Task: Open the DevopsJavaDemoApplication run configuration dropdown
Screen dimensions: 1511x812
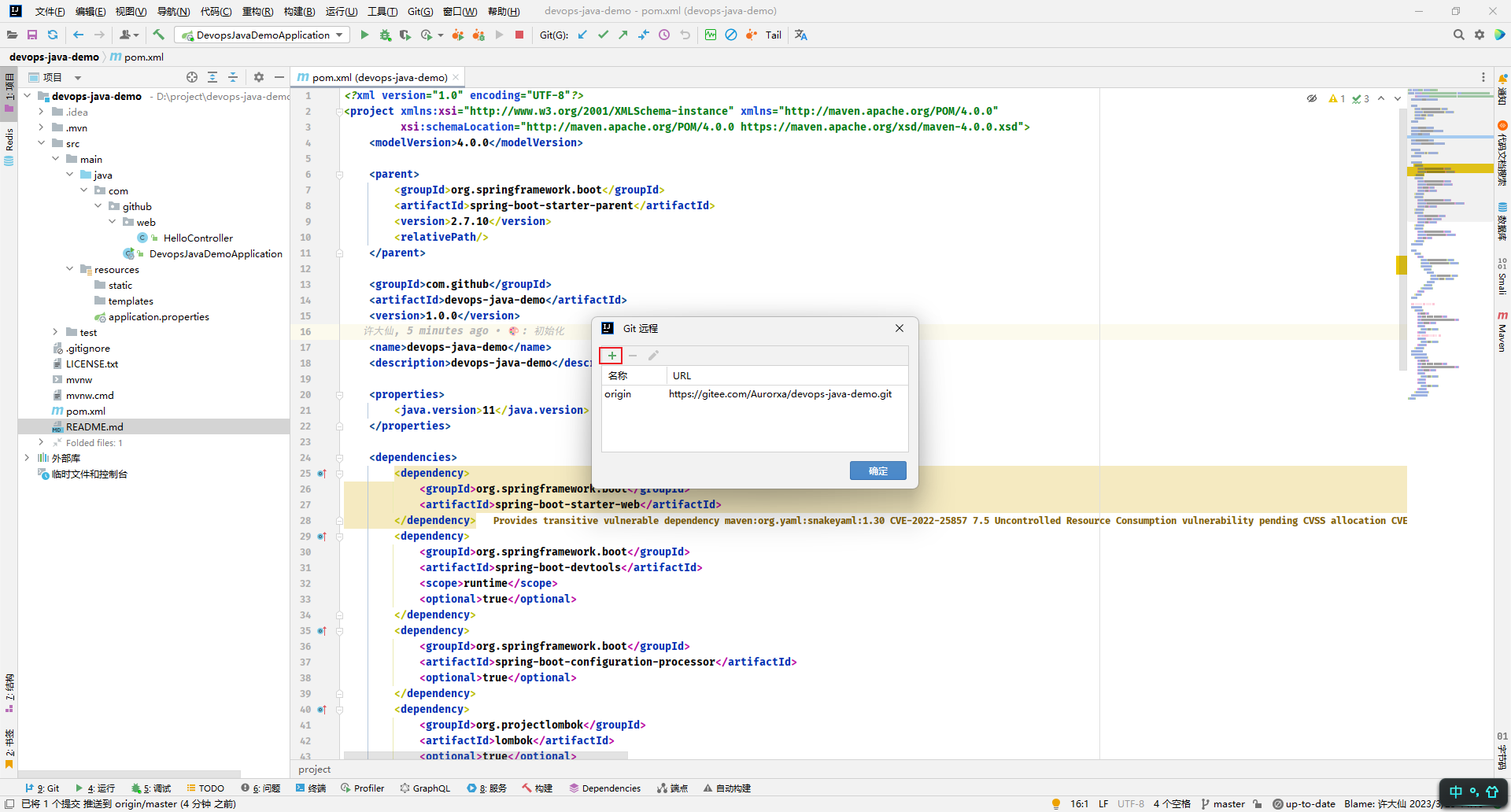Action: (263, 35)
